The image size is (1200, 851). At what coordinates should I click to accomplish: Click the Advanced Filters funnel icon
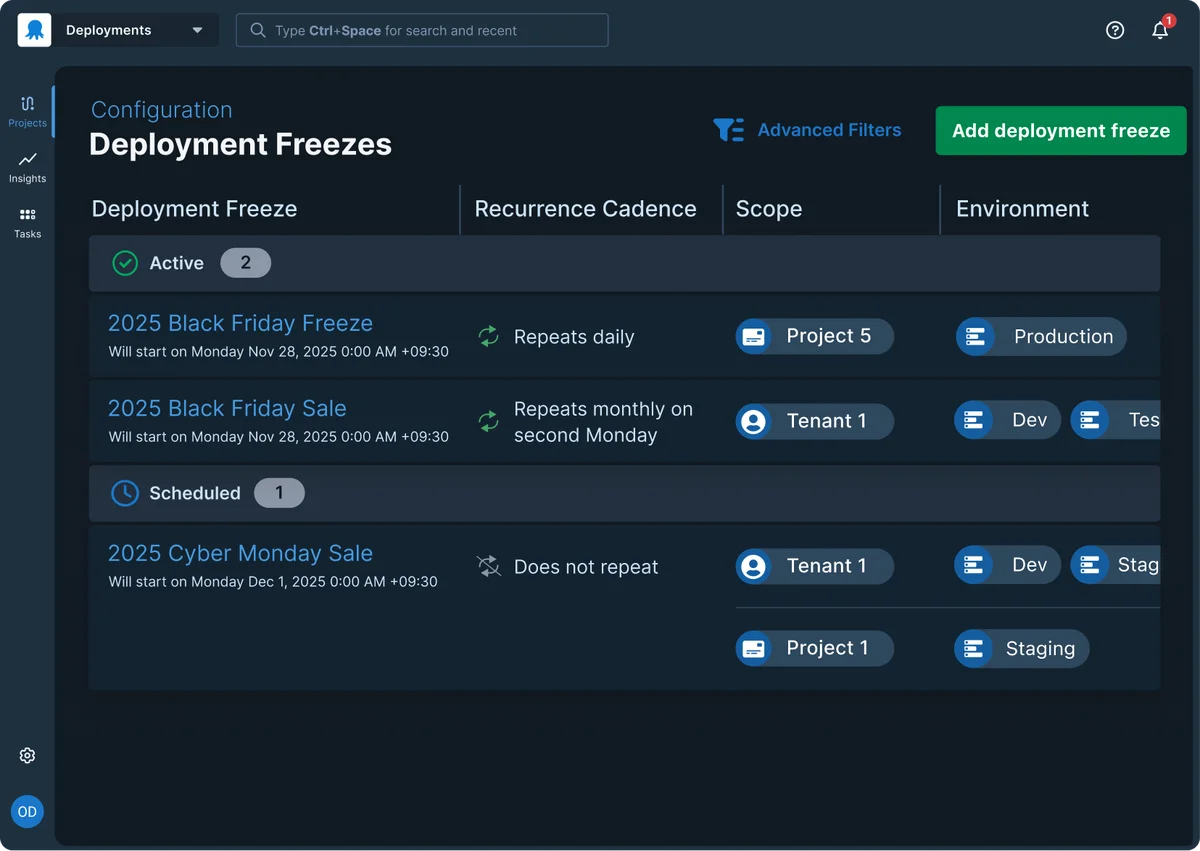click(x=728, y=130)
